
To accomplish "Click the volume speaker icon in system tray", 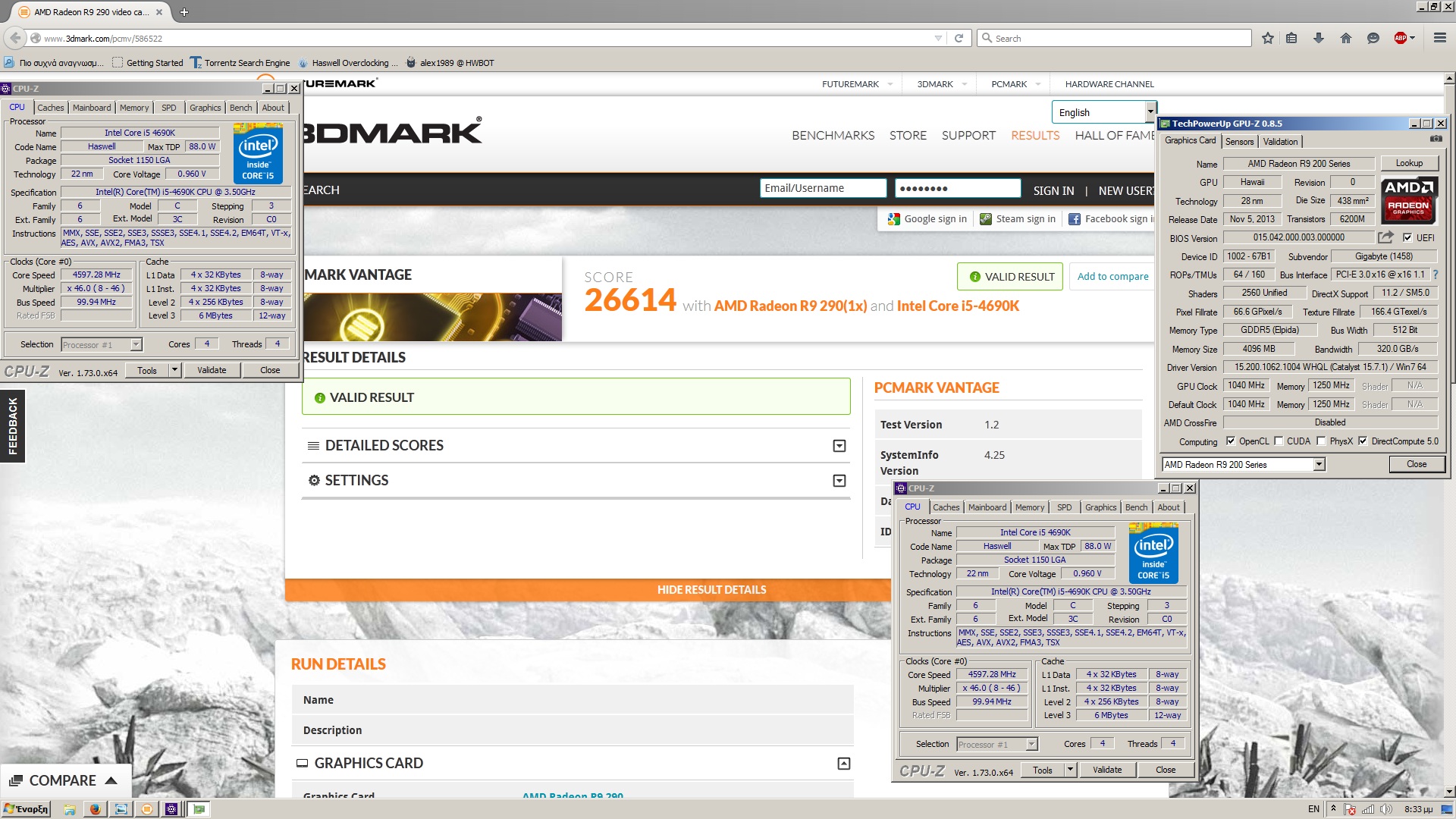I will click(x=1386, y=809).
